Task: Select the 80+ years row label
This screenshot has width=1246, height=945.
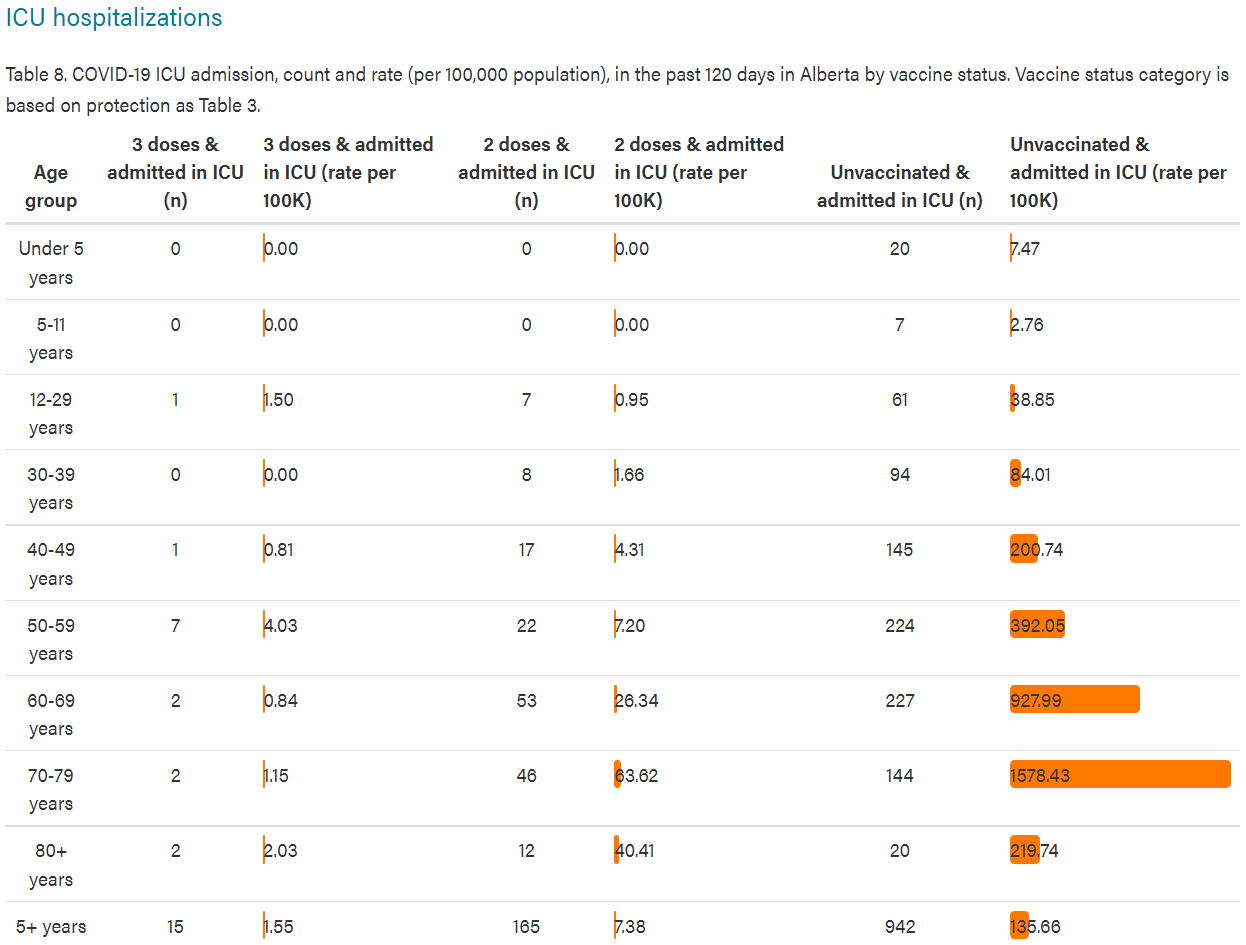Action: (51, 865)
